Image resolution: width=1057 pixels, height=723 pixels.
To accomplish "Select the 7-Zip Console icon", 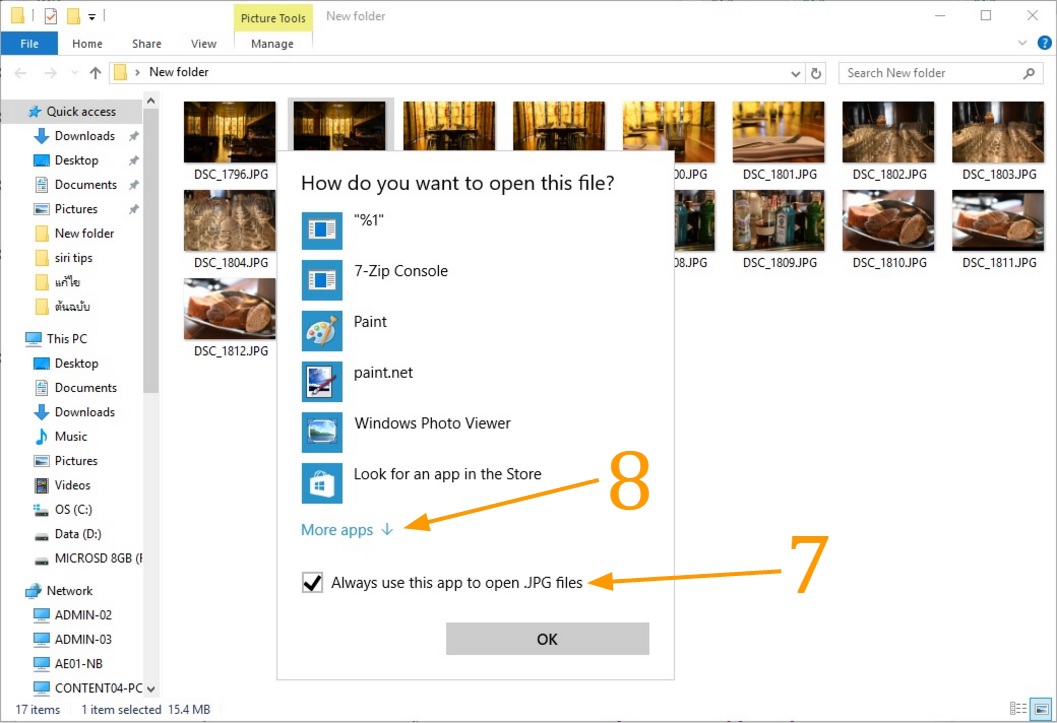I will 322,280.
